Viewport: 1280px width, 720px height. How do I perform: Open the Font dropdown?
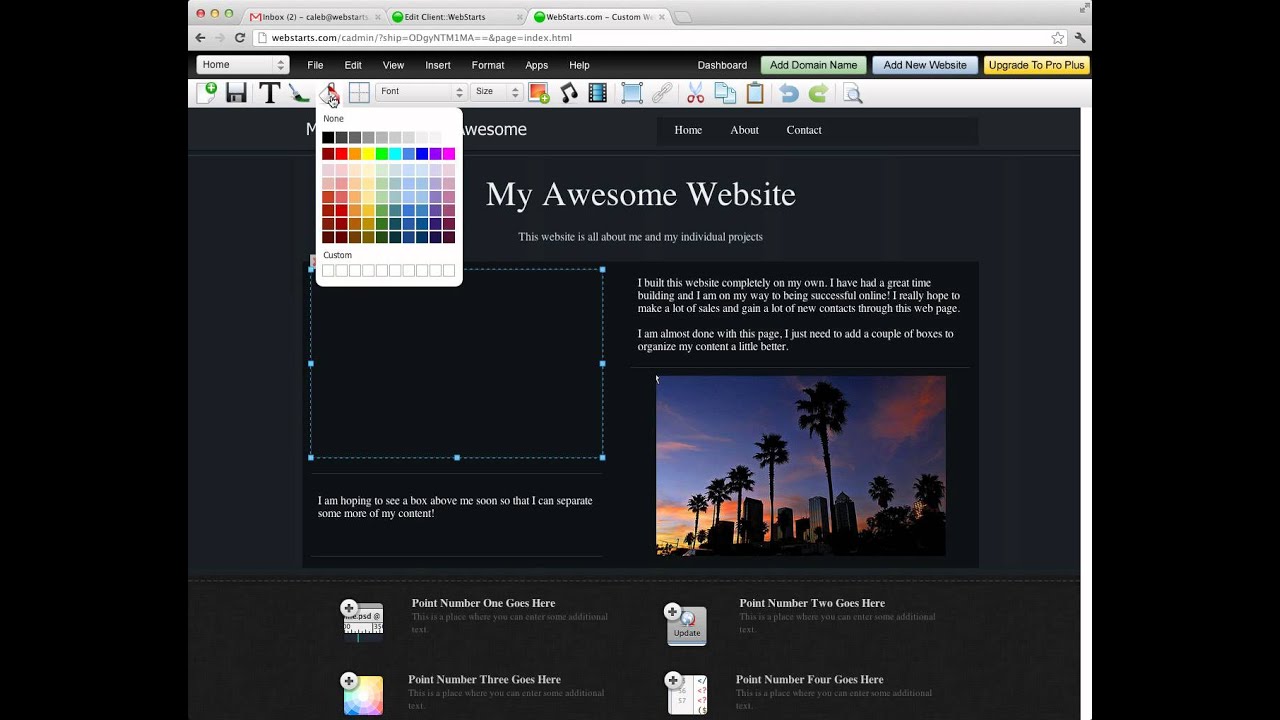click(420, 92)
